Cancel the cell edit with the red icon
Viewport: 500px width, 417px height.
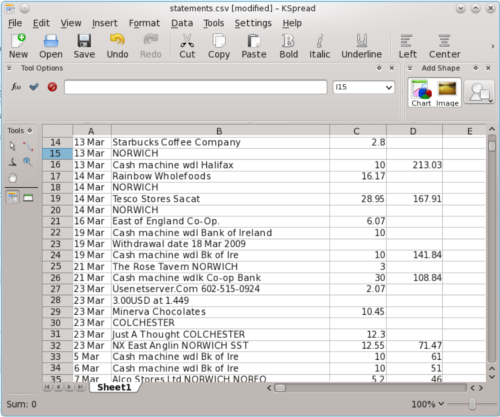click(52, 87)
